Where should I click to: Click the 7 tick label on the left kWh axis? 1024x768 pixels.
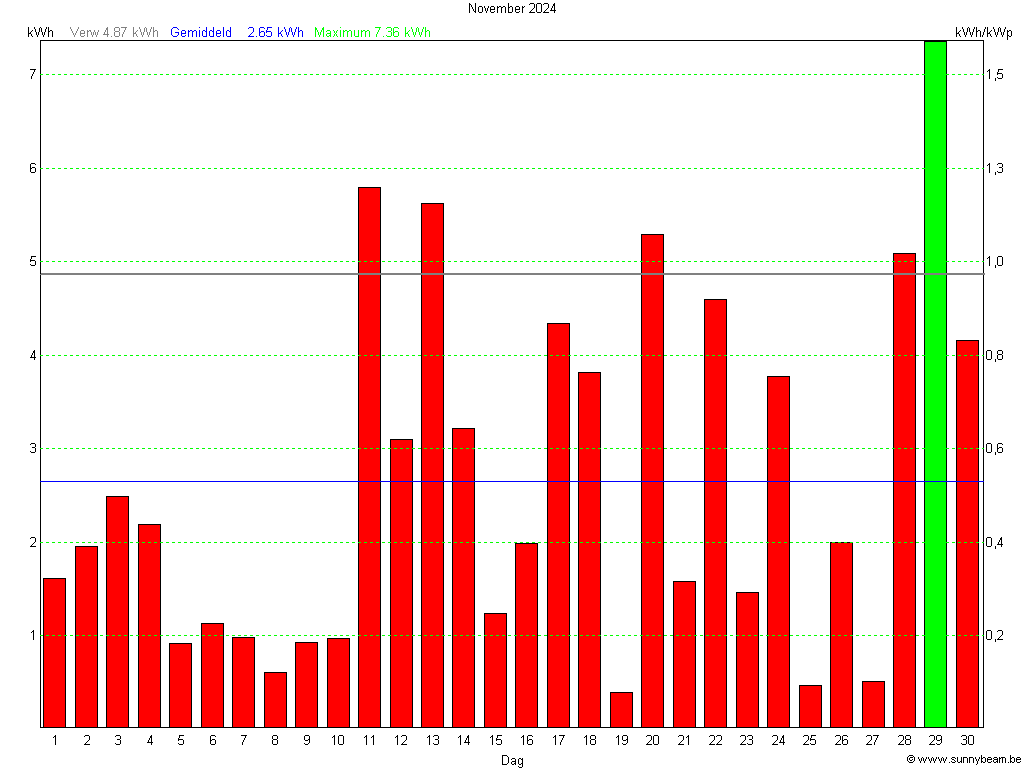pyautogui.click(x=32, y=74)
